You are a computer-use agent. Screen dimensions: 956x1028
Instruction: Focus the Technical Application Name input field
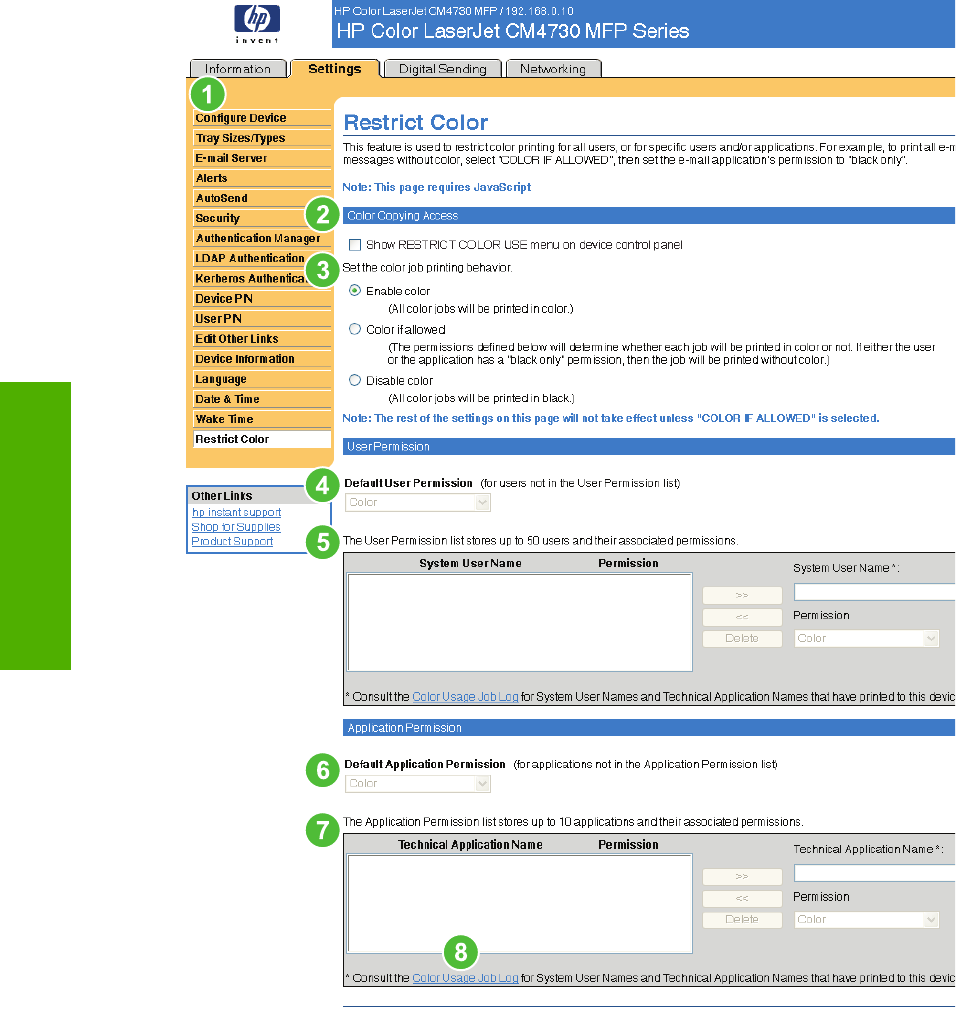click(x=874, y=873)
